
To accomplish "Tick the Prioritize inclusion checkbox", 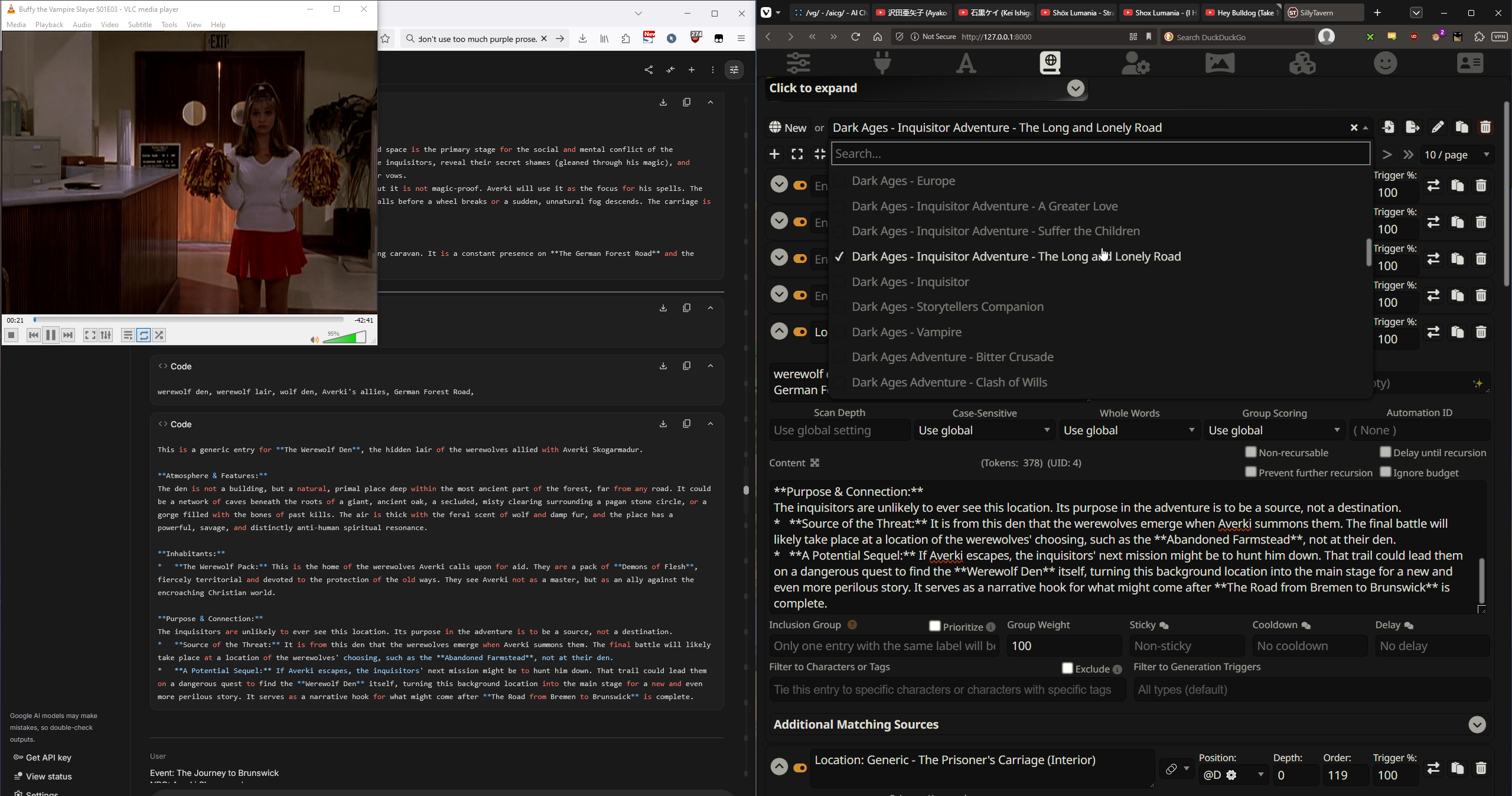I will (x=934, y=626).
